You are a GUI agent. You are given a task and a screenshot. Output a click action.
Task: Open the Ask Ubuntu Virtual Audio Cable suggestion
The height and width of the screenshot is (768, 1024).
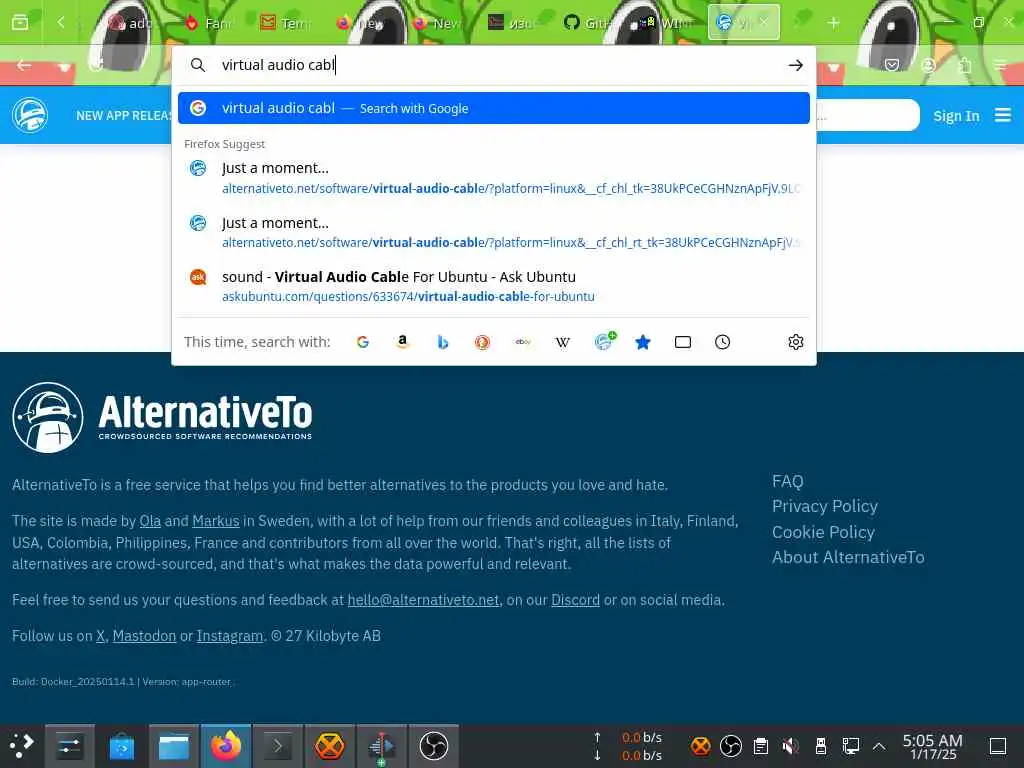(494, 286)
